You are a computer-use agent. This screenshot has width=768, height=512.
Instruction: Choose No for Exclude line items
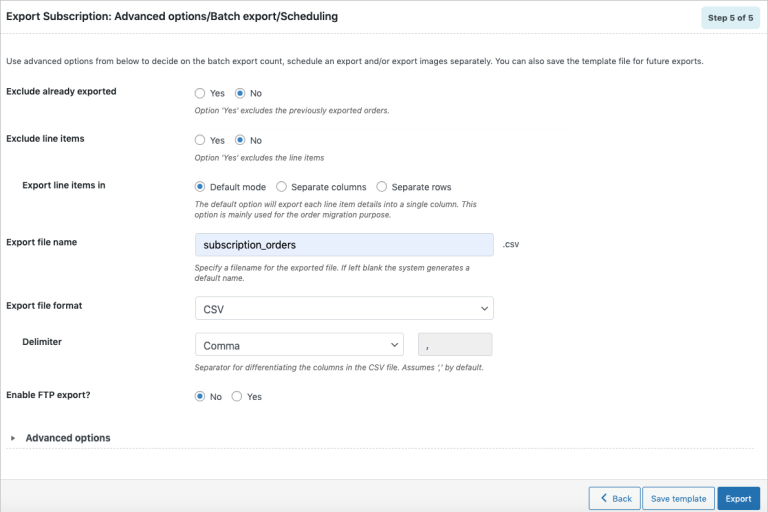point(240,140)
